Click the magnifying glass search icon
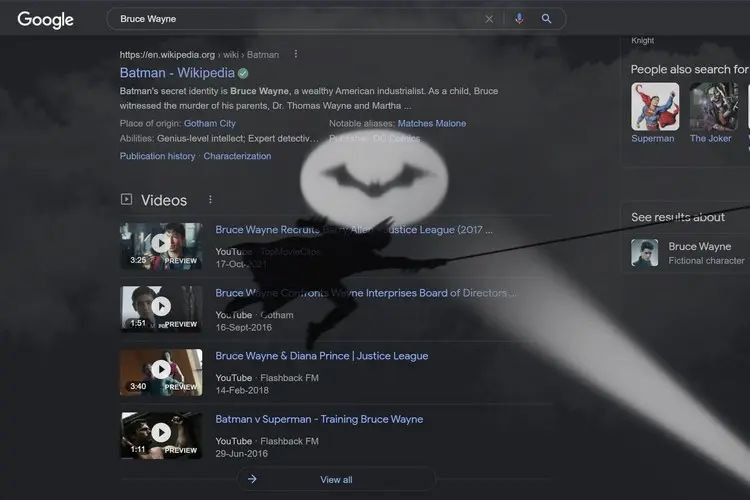This screenshot has height=500, width=750. point(546,19)
